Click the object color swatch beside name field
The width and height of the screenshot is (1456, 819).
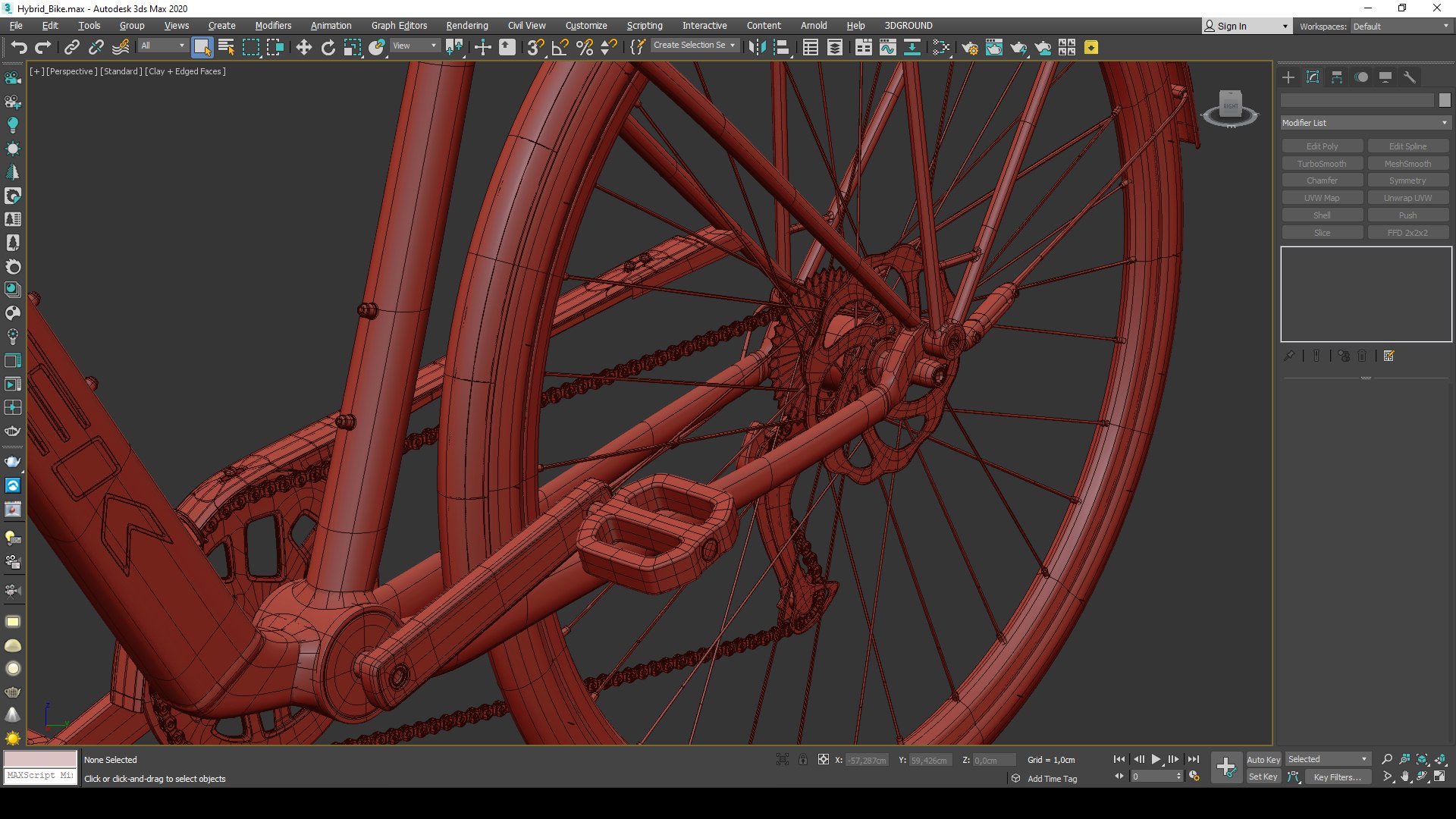point(1445,100)
